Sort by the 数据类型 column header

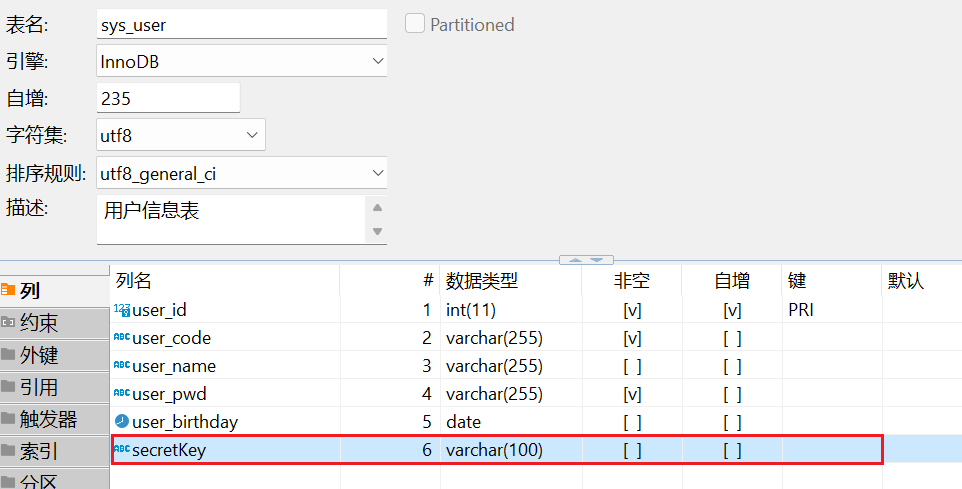click(x=511, y=281)
